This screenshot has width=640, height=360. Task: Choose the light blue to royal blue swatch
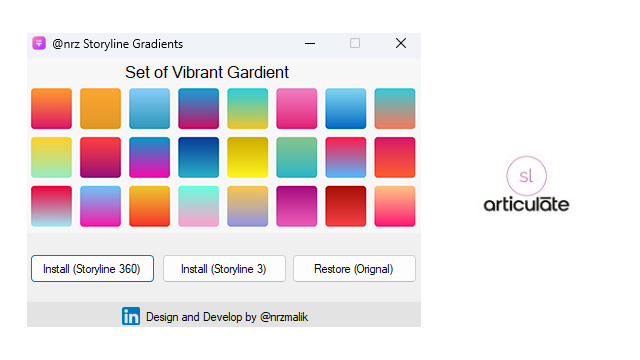click(346, 109)
